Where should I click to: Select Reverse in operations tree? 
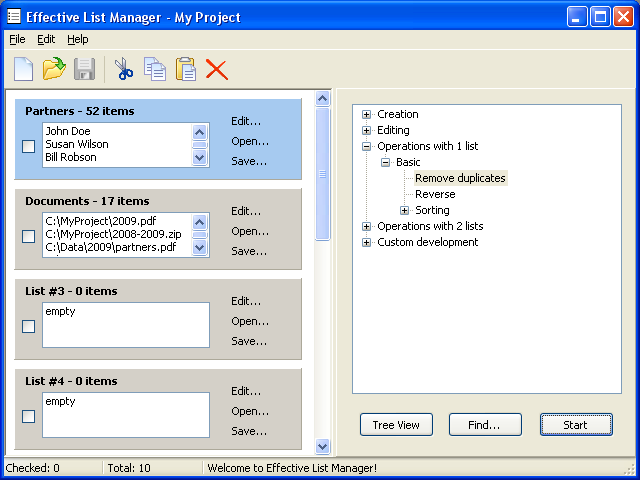435,194
